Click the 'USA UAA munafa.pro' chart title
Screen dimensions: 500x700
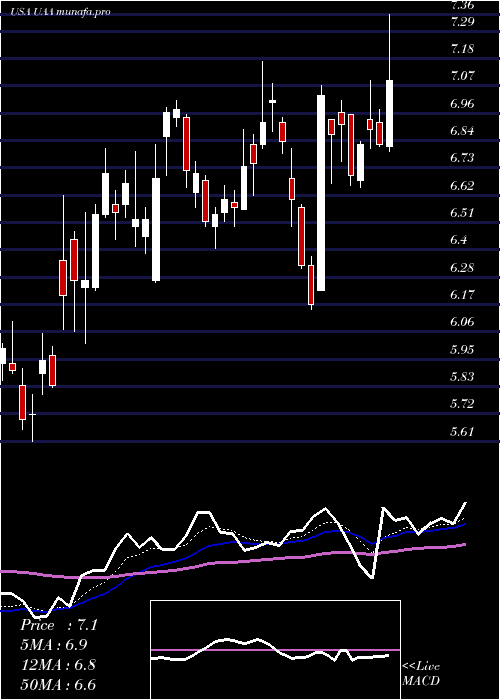[x=61, y=12]
